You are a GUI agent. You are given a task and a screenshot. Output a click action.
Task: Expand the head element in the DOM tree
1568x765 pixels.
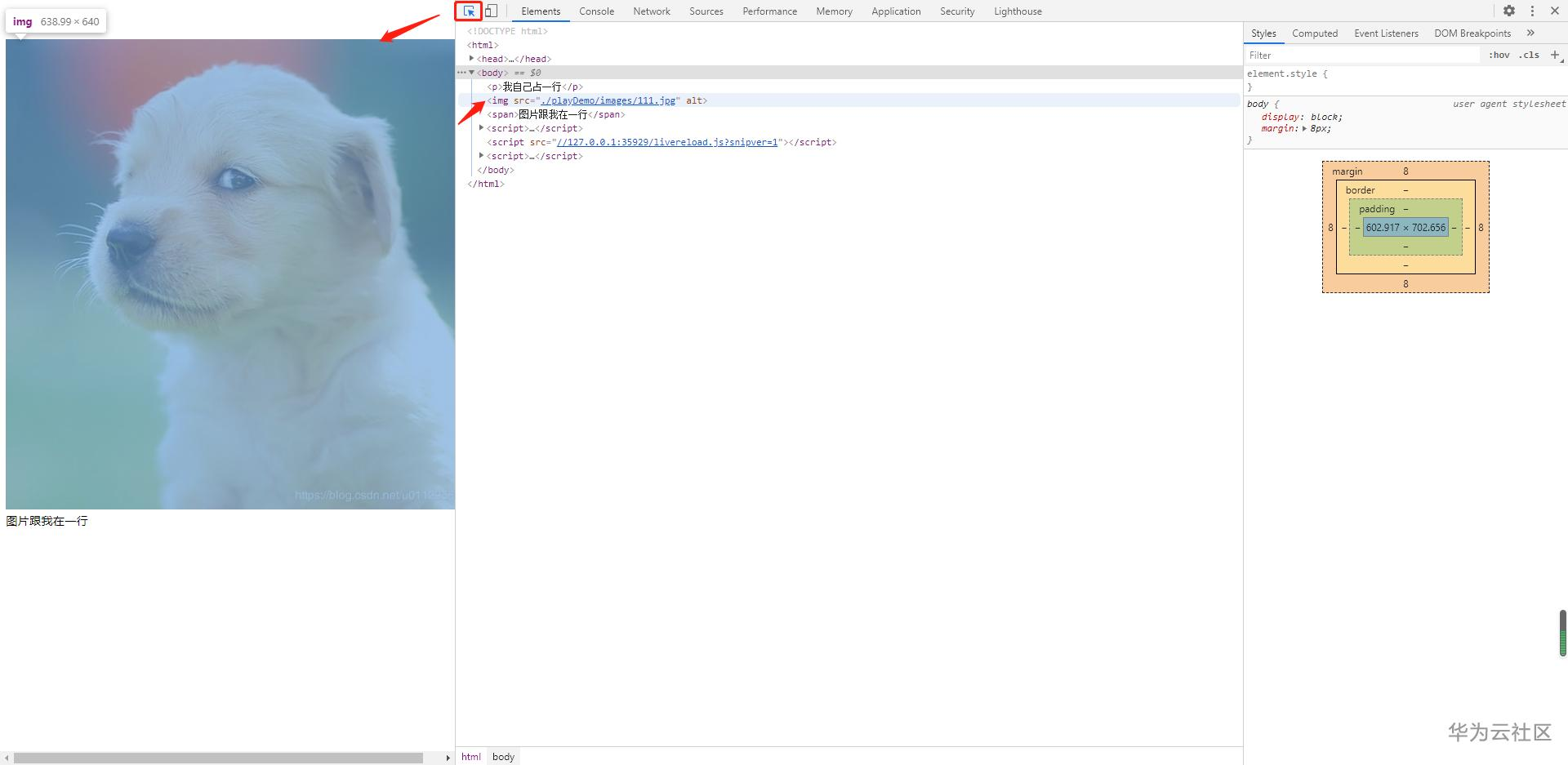click(471, 58)
